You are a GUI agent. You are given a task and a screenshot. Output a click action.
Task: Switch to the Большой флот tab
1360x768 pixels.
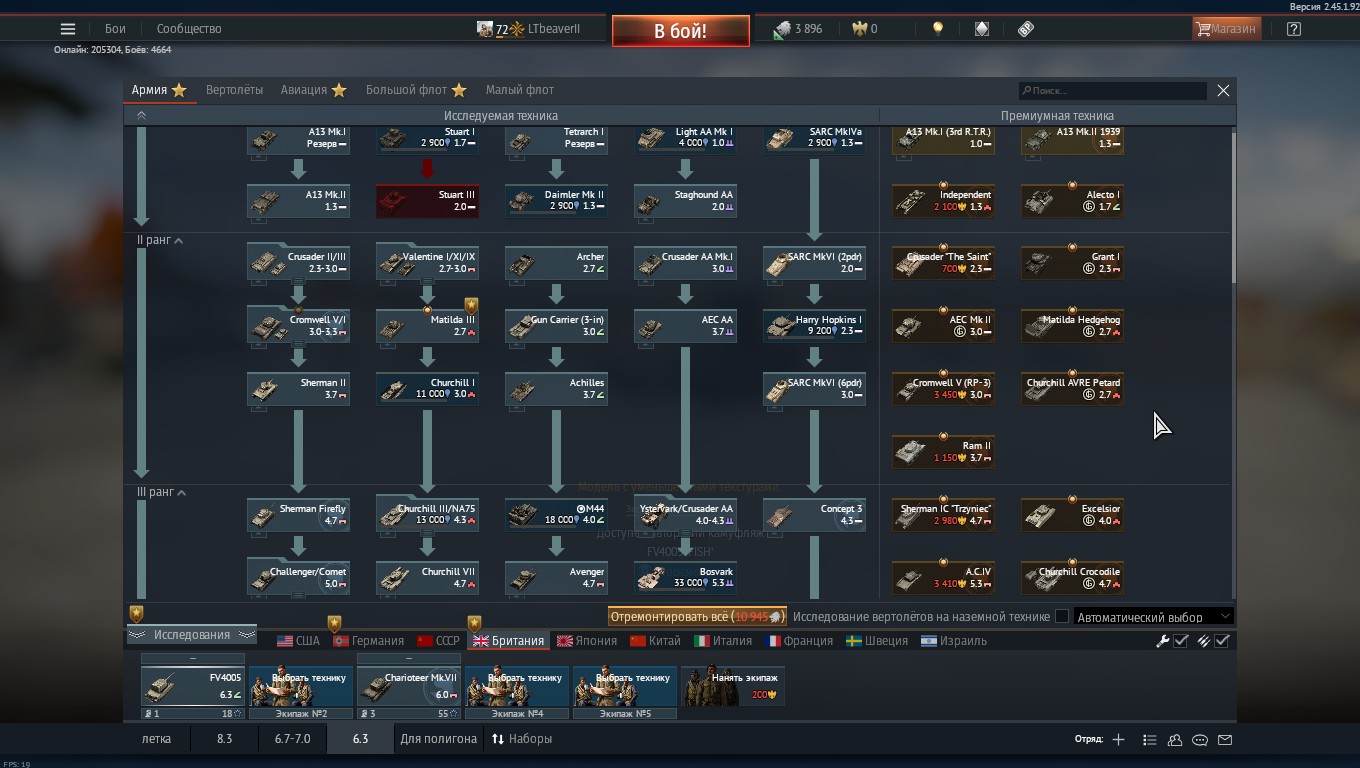point(416,90)
